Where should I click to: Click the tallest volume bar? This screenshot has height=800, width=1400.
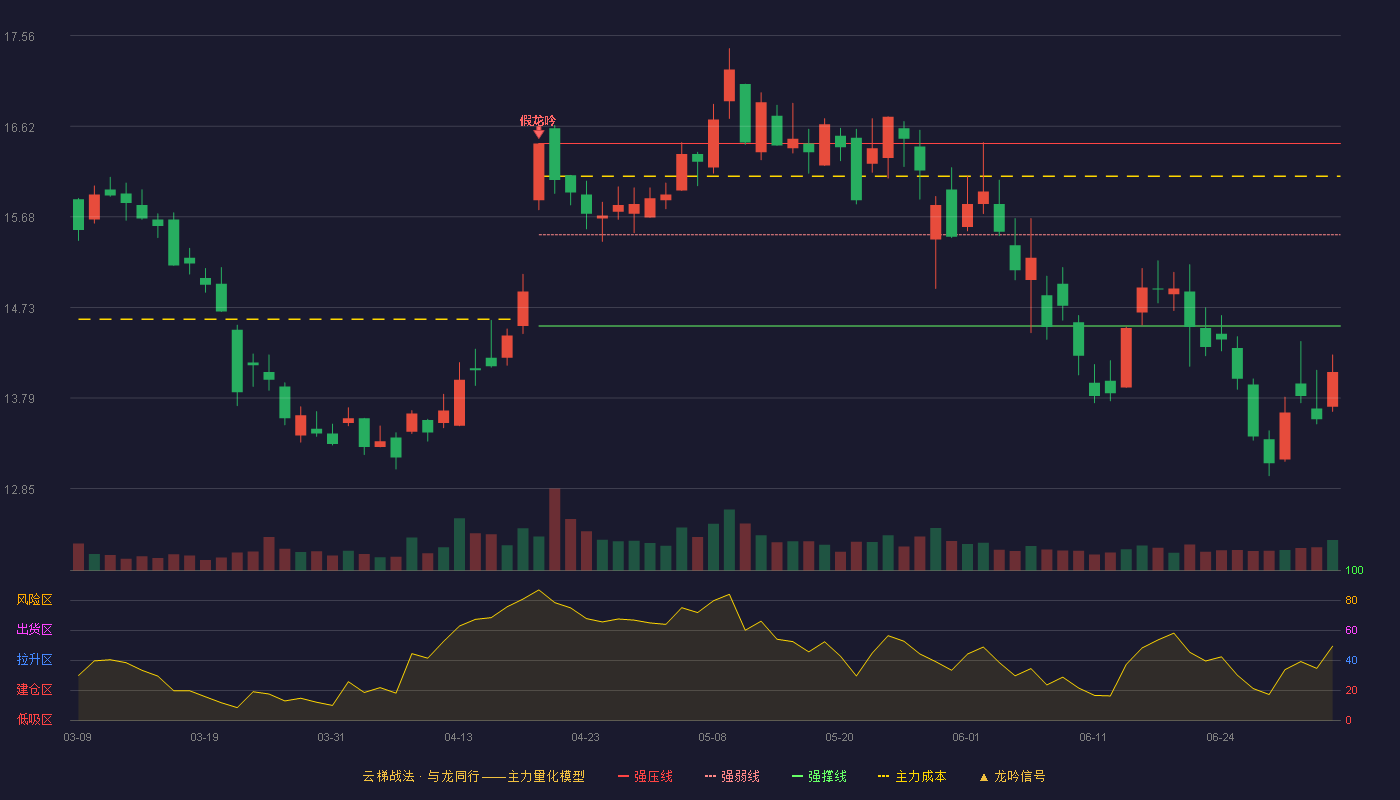click(555, 529)
